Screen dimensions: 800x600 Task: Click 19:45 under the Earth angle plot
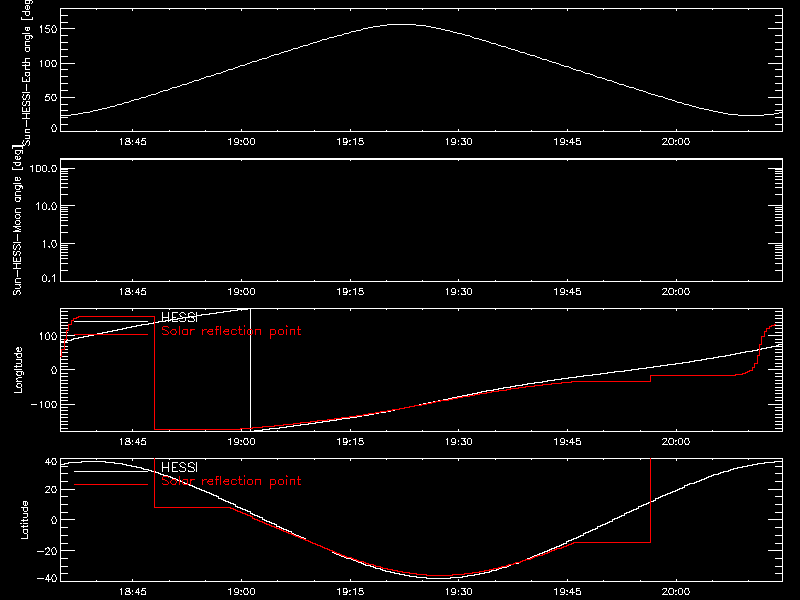[x=567, y=142]
